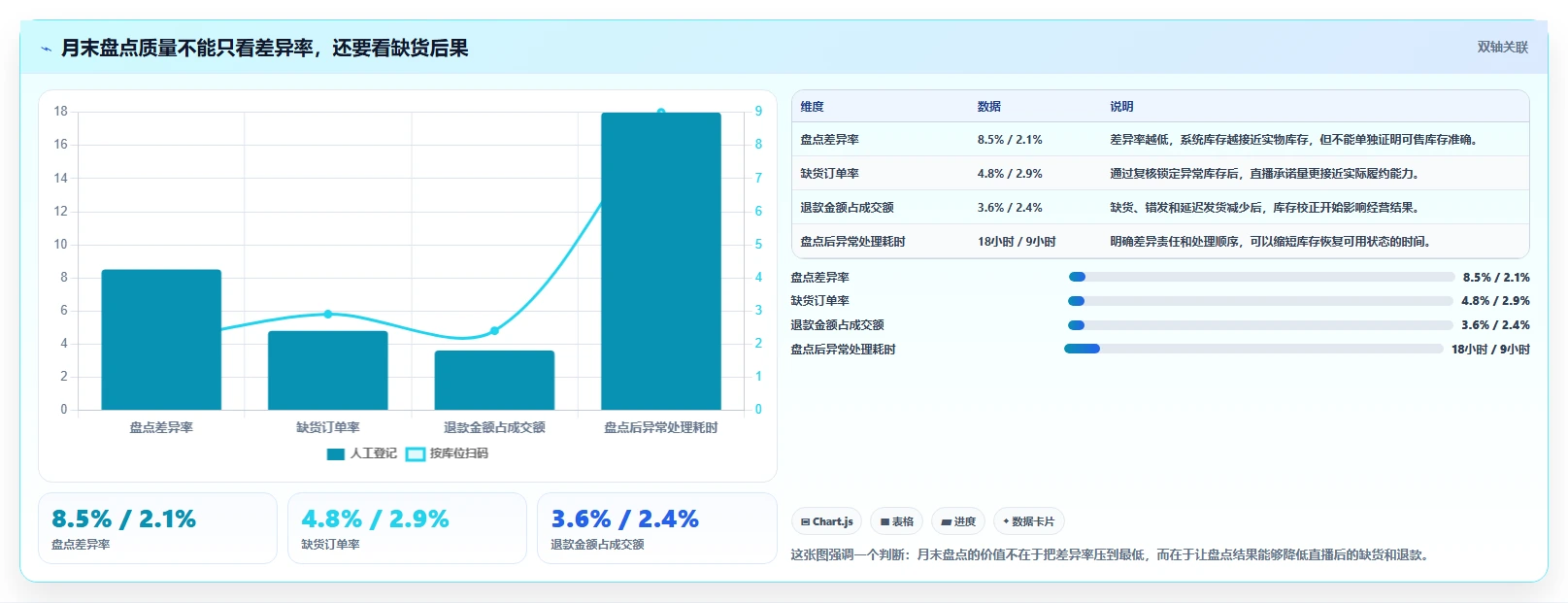This screenshot has width=1568, height=603.
Task: Click the 缺货订单率 progress bar
Action: click(1260, 301)
